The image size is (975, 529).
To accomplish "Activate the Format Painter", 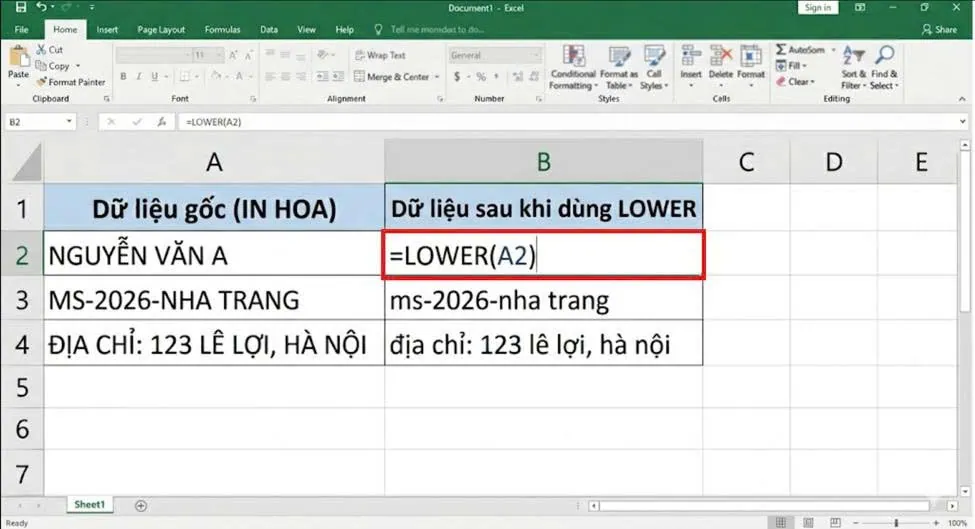I will click(70, 81).
